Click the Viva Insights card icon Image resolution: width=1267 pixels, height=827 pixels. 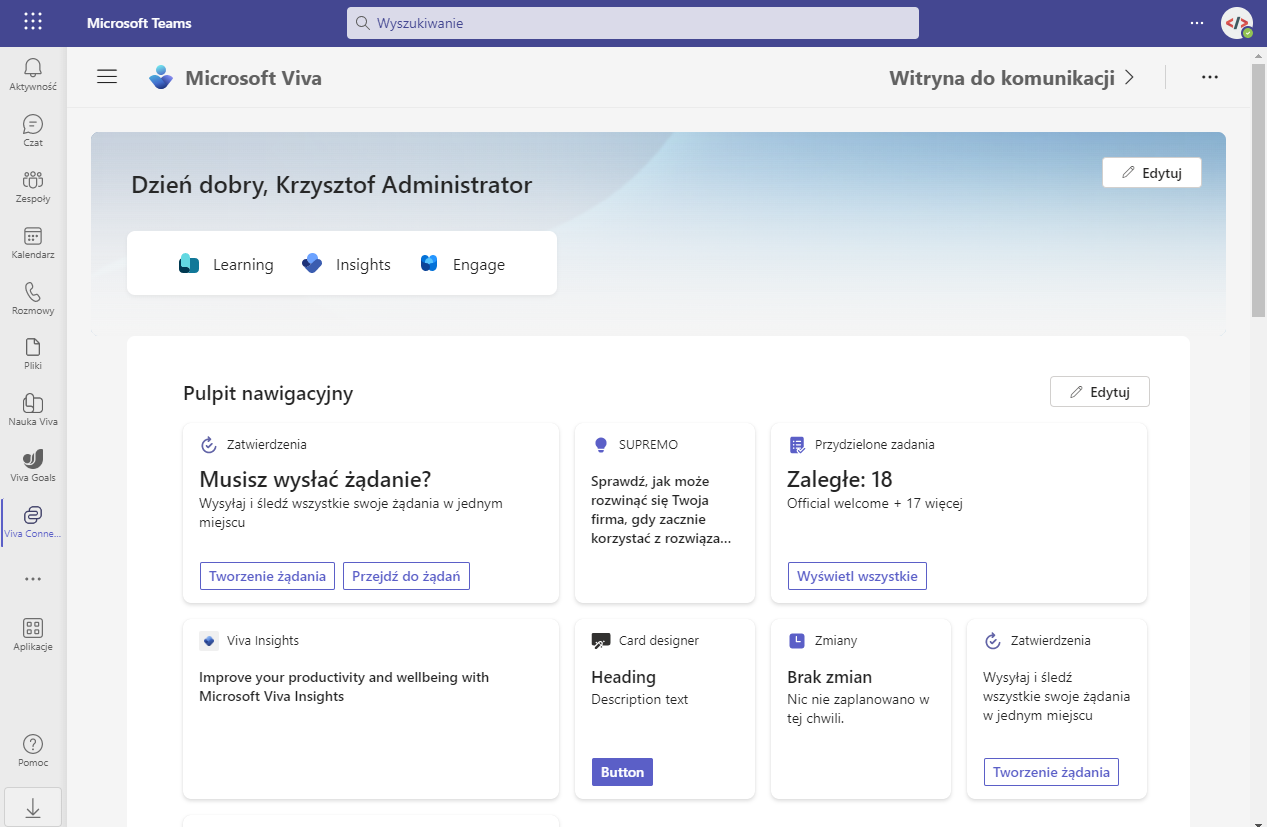click(x=209, y=641)
